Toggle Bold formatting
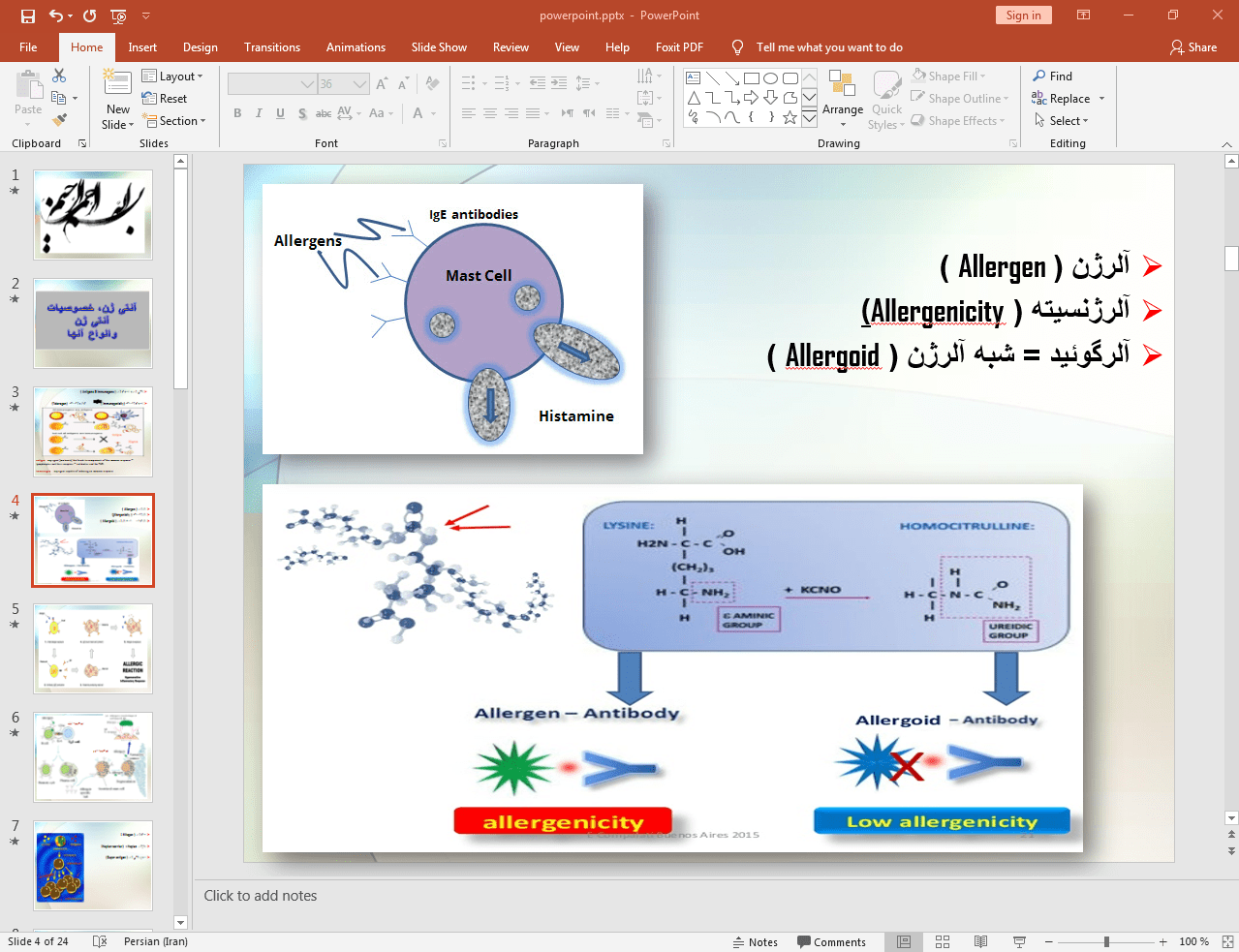This screenshot has width=1239, height=952. [237, 113]
